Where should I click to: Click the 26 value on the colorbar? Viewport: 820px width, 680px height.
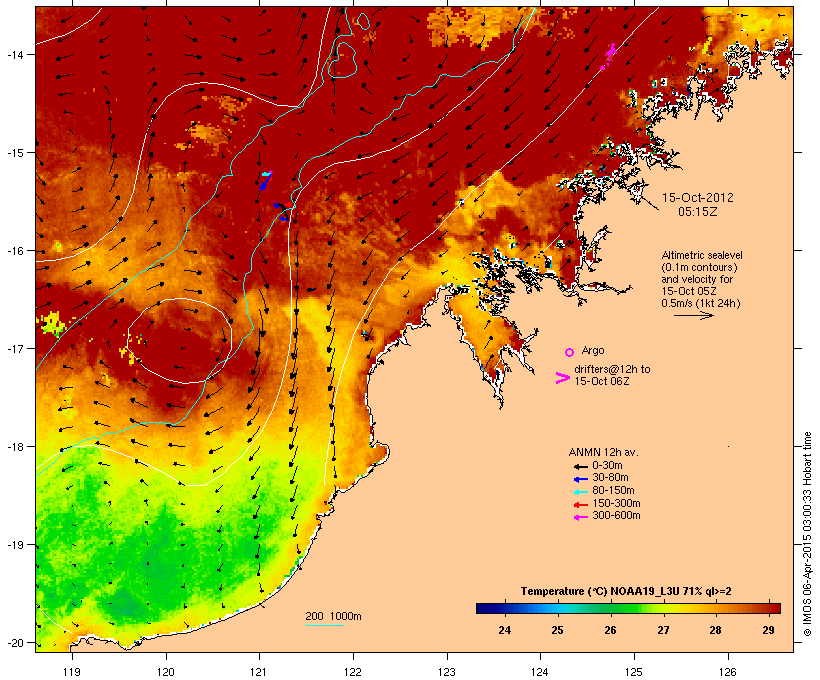pyautogui.click(x=610, y=630)
